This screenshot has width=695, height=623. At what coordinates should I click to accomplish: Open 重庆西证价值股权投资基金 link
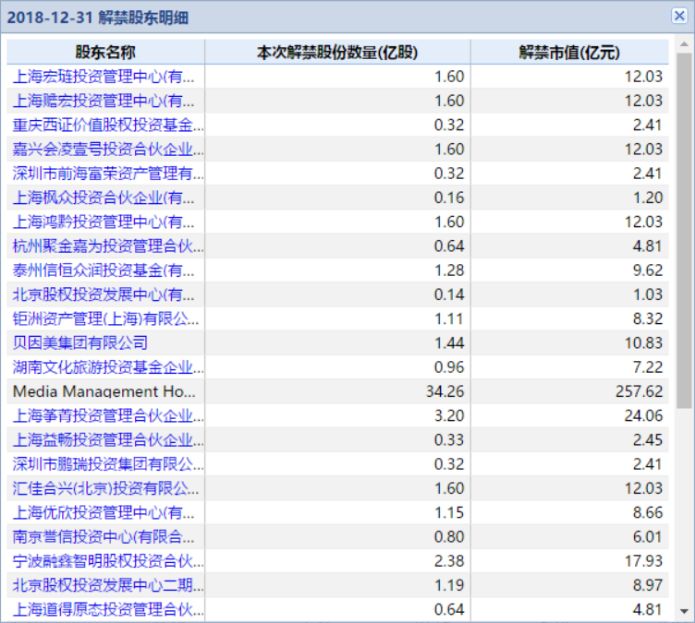pos(108,125)
